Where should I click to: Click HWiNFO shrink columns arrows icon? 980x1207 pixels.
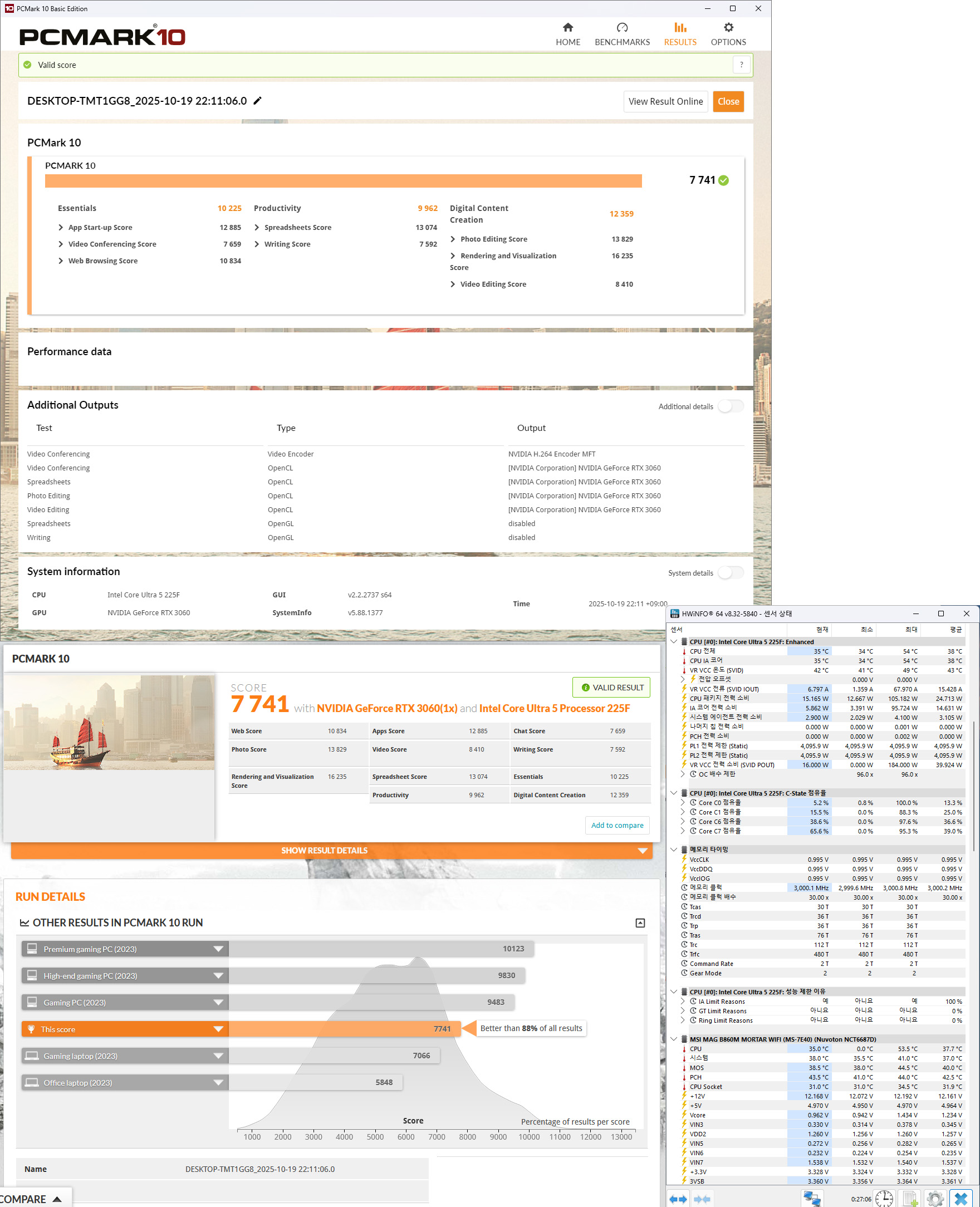click(702, 1199)
